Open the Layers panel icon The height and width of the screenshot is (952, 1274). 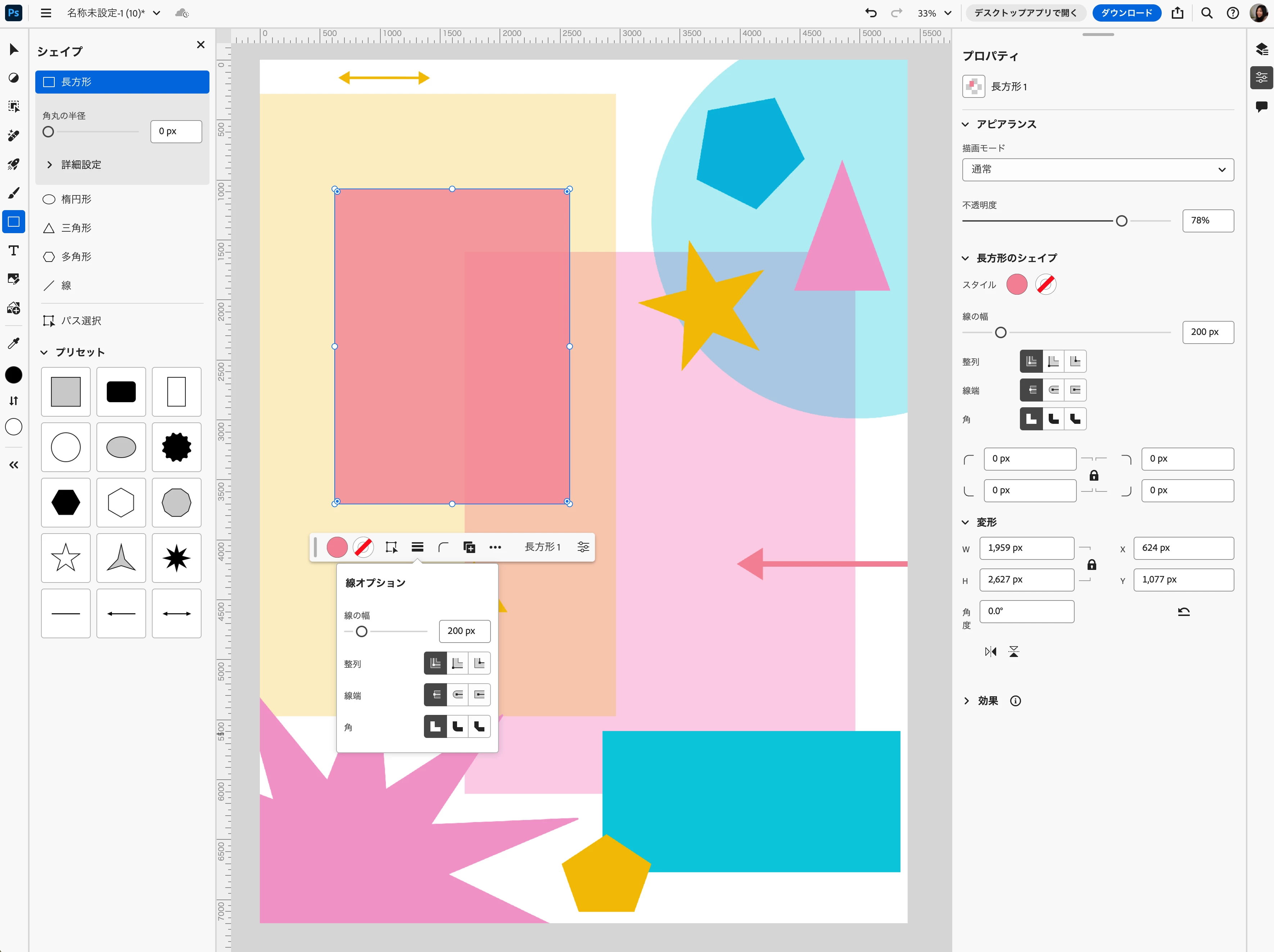coord(1261,49)
